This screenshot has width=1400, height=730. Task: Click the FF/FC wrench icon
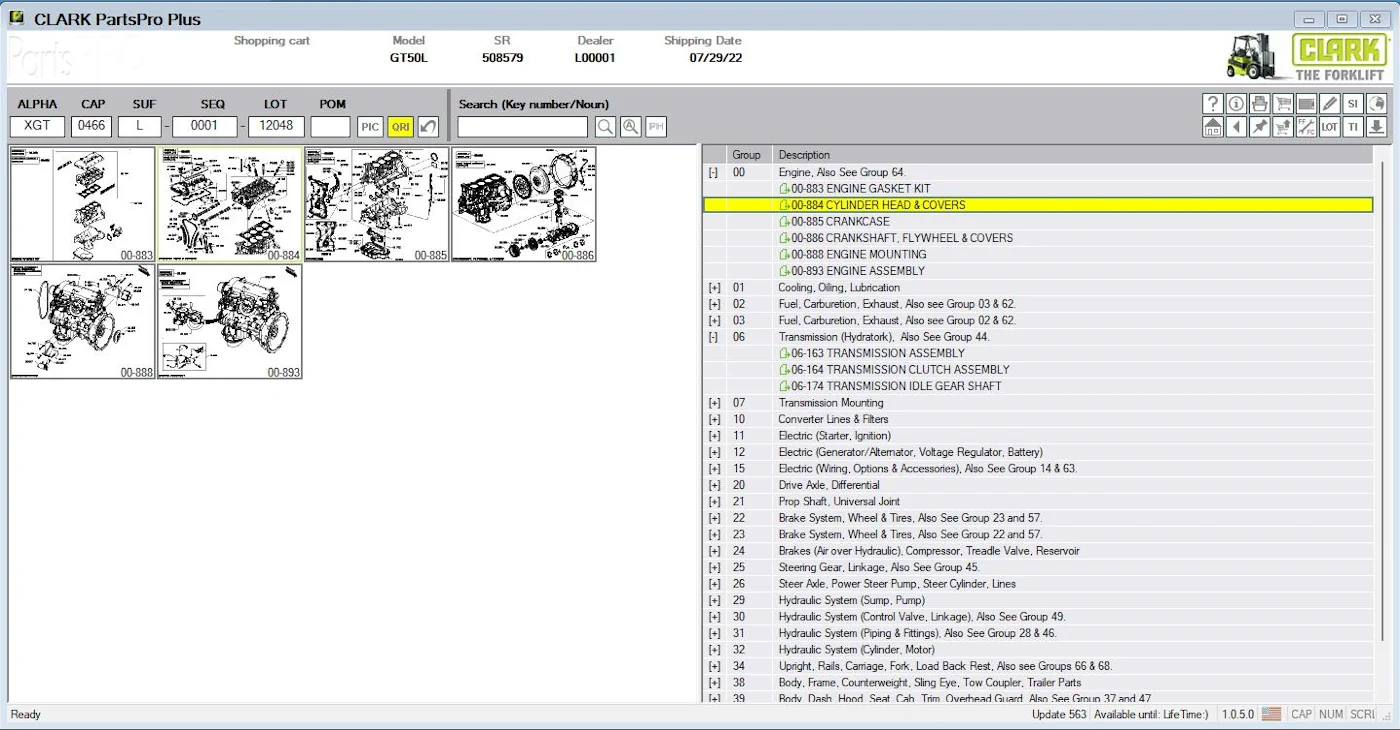1306,127
